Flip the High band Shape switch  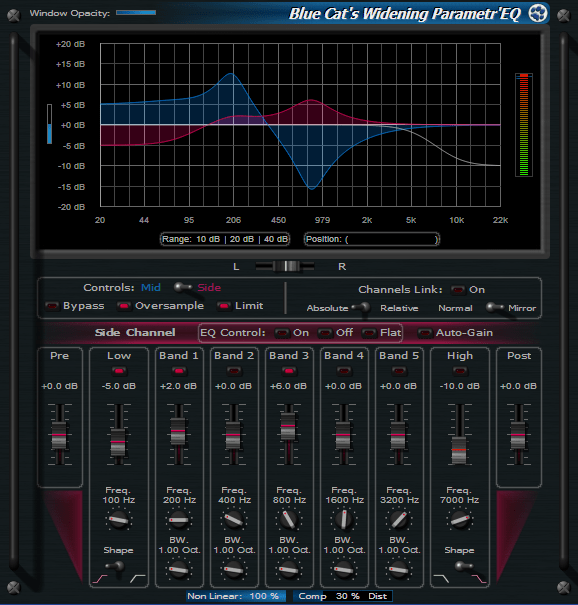(463, 566)
